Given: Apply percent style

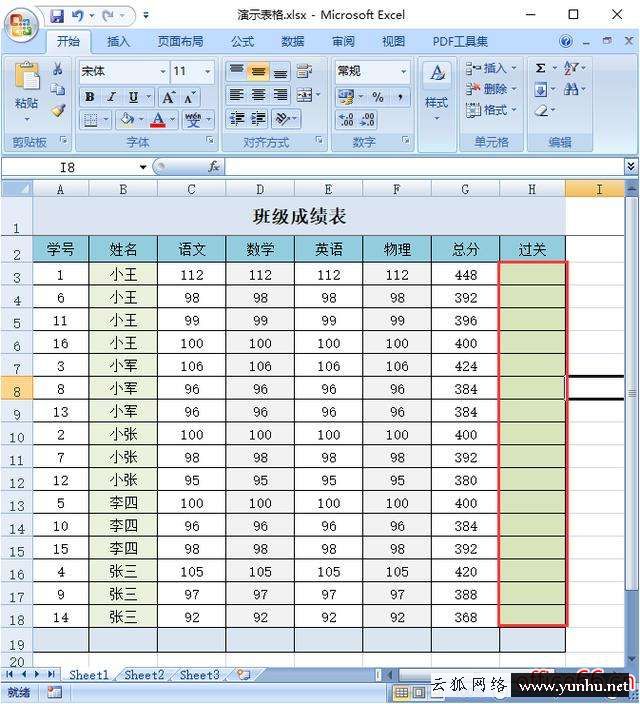Looking at the screenshot, I should (378, 97).
